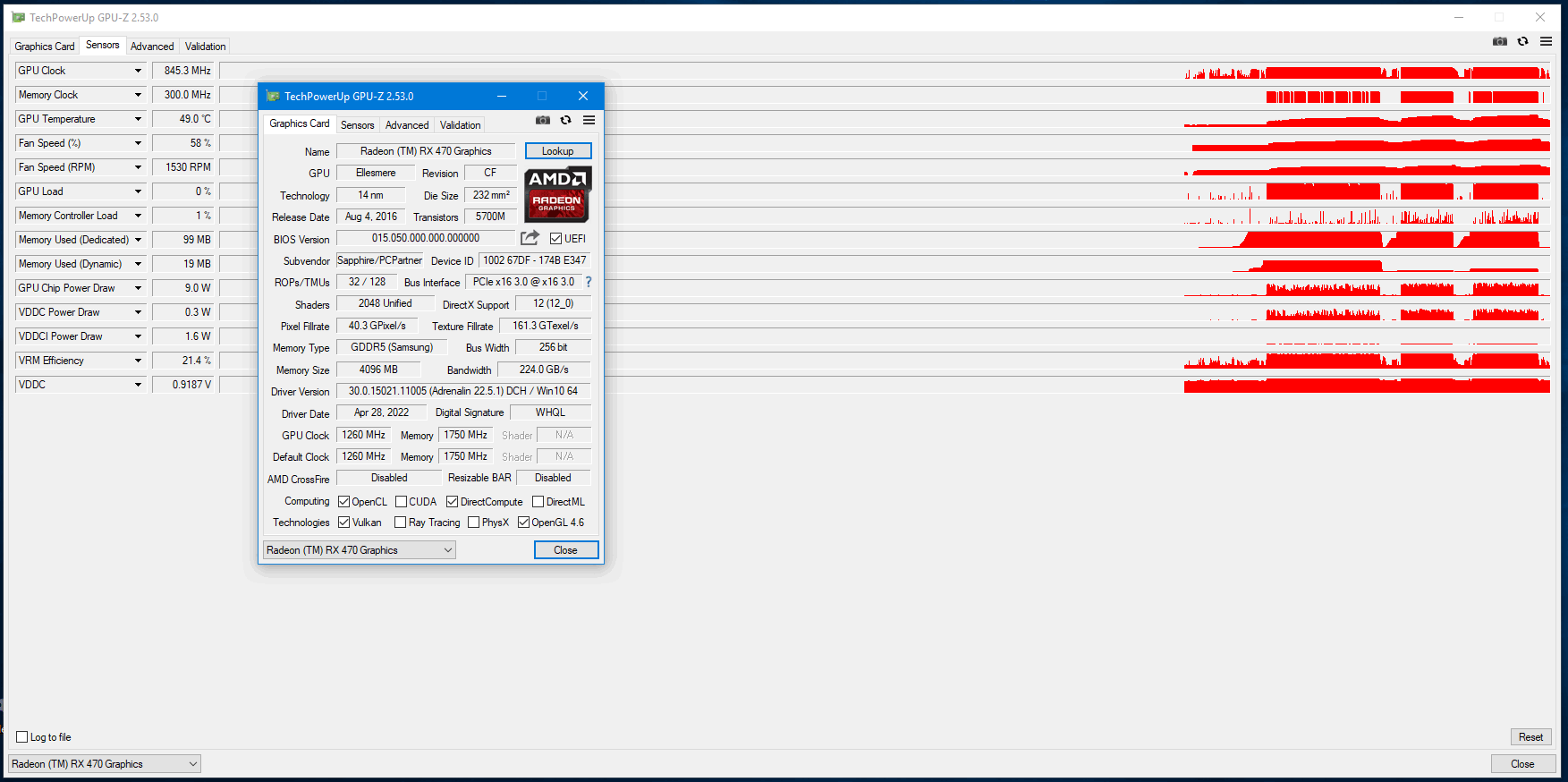Click the refresh icon in the Sensors window toolbar
The width and height of the screenshot is (1568, 782).
tap(1522, 41)
